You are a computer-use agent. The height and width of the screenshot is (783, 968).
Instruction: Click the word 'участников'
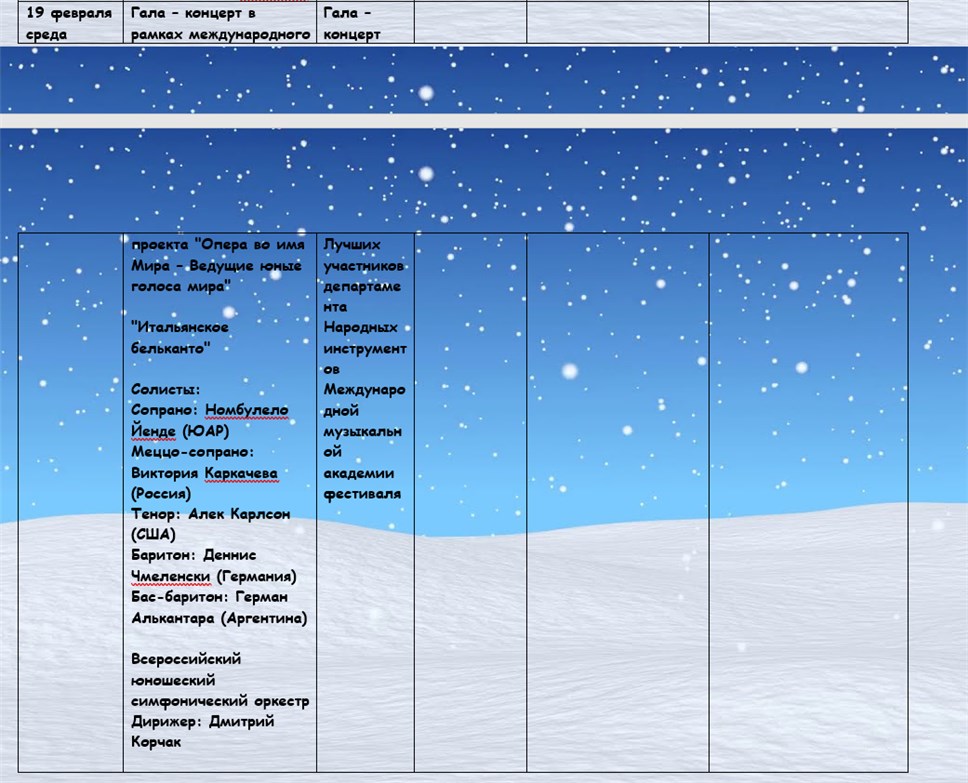click(x=364, y=266)
